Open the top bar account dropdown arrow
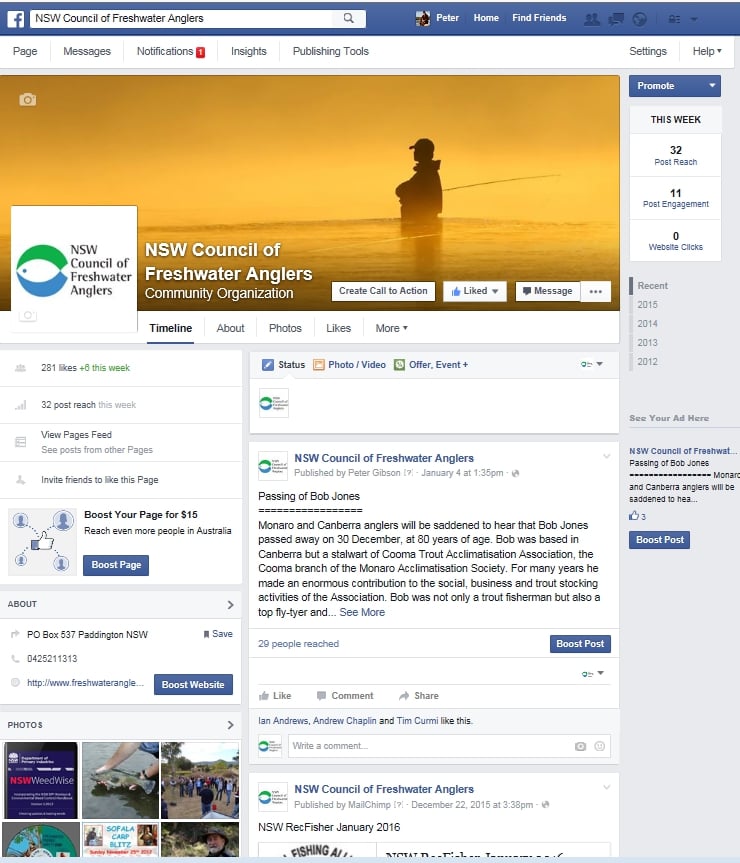Viewport: 740px width, 863px height. [x=694, y=19]
